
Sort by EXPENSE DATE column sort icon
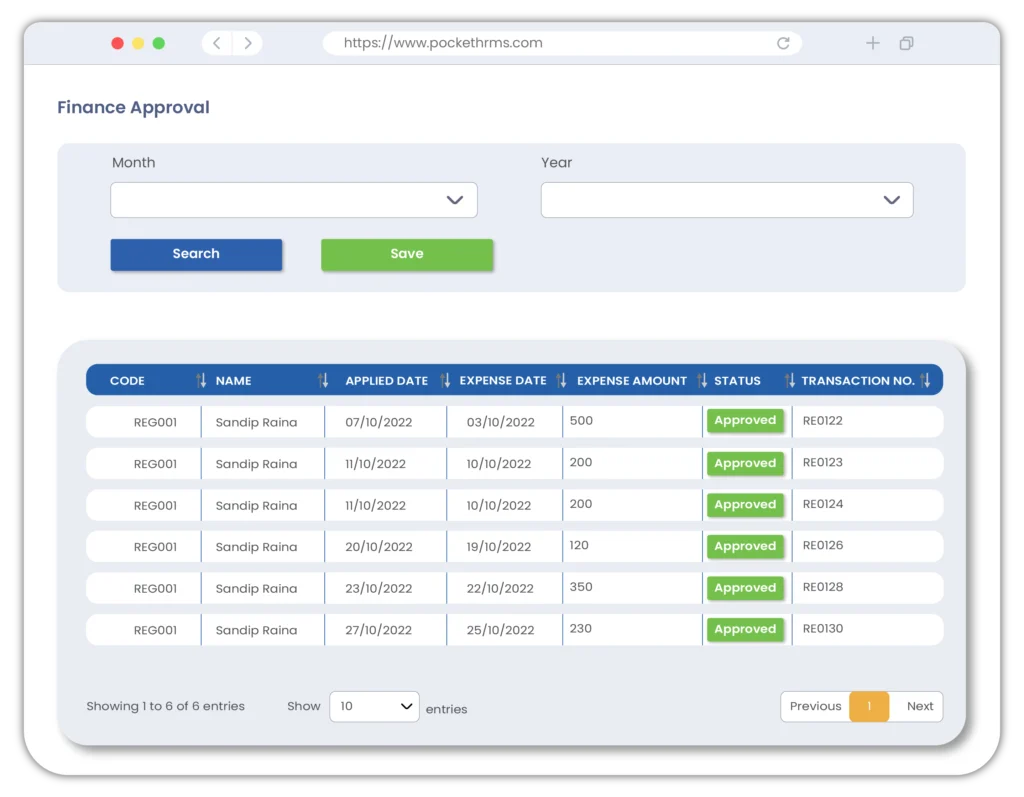pyautogui.click(x=561, y=380)
